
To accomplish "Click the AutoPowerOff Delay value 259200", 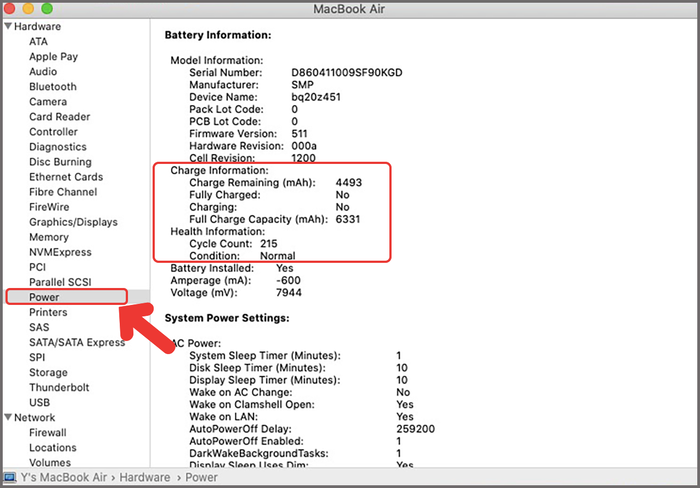I will click(415, 429).
